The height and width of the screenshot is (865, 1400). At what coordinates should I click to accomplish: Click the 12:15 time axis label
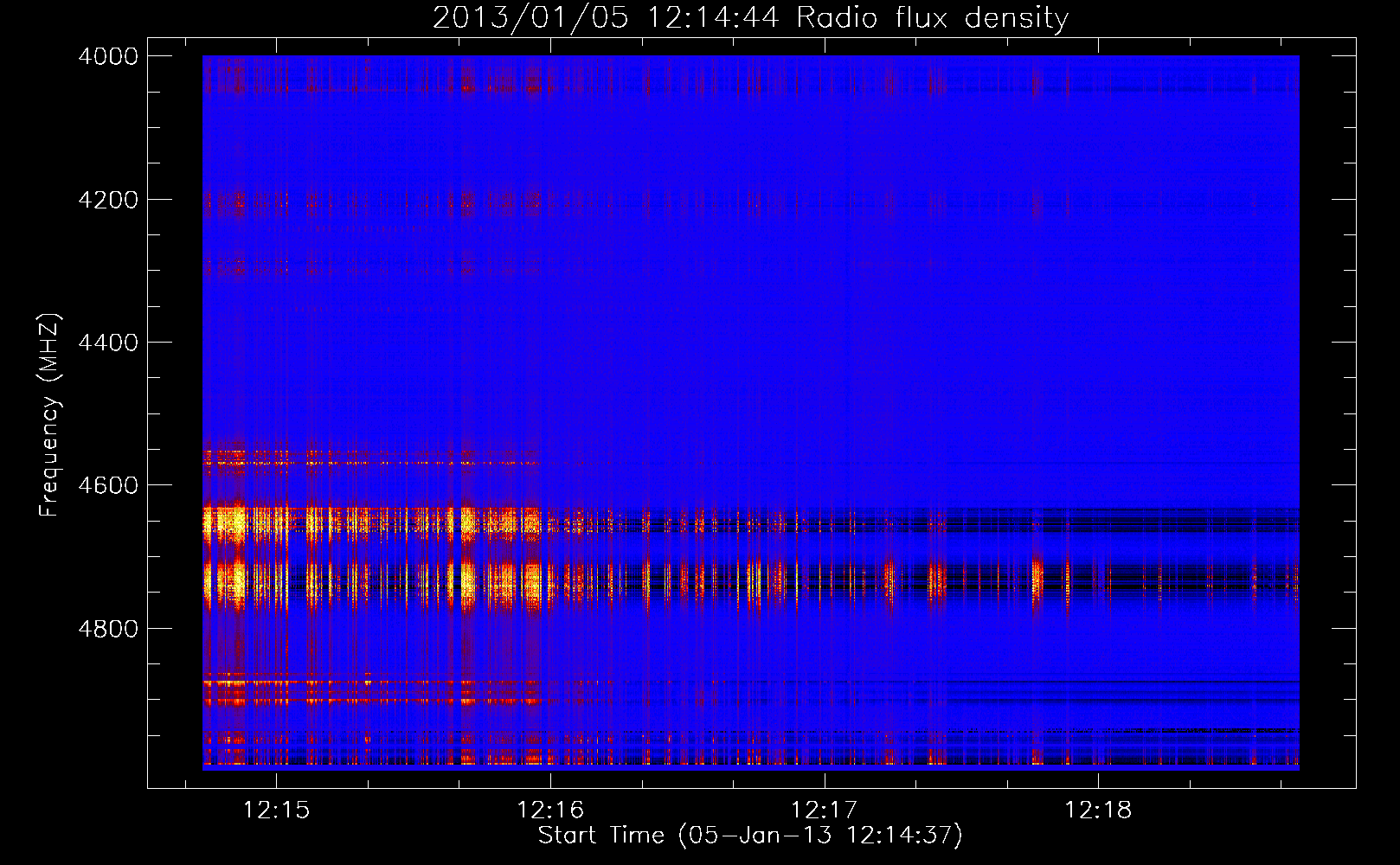click(276, 811)
